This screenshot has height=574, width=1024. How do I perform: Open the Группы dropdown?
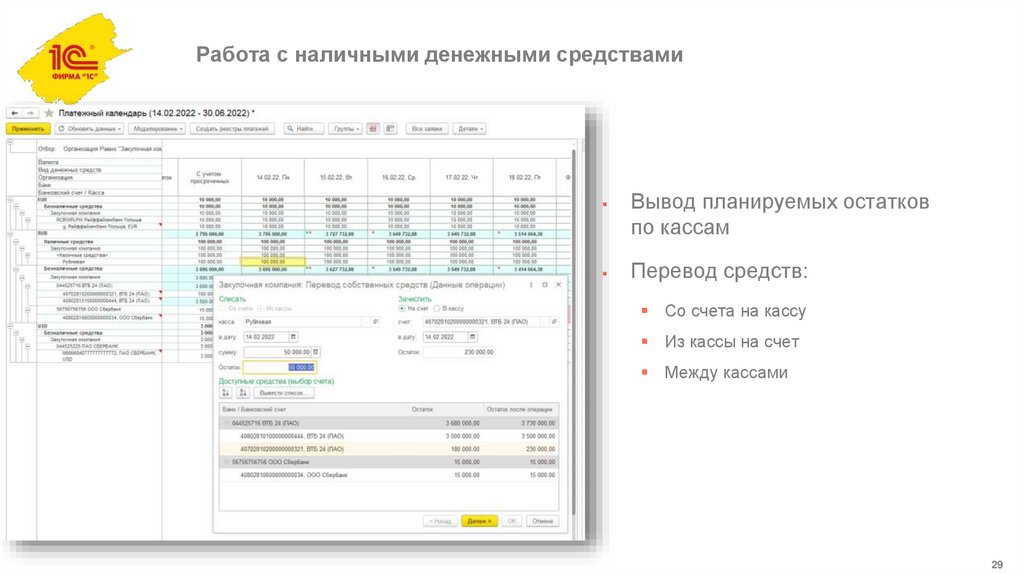click(x=345, y=129)
